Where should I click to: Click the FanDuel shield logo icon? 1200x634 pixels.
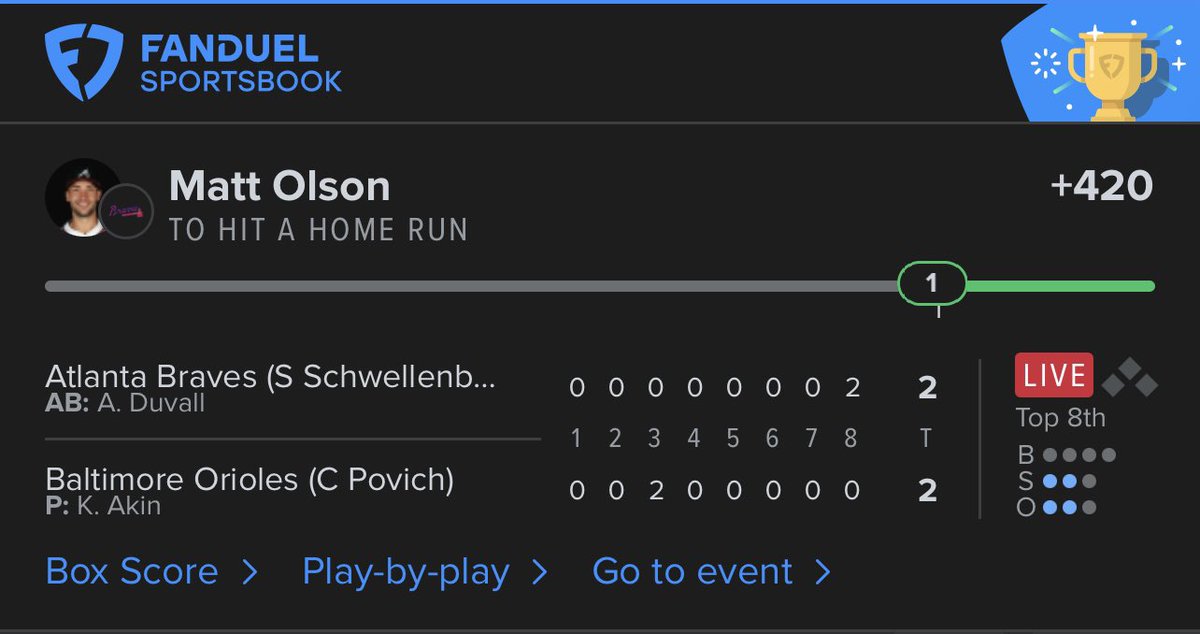[84, 63]
